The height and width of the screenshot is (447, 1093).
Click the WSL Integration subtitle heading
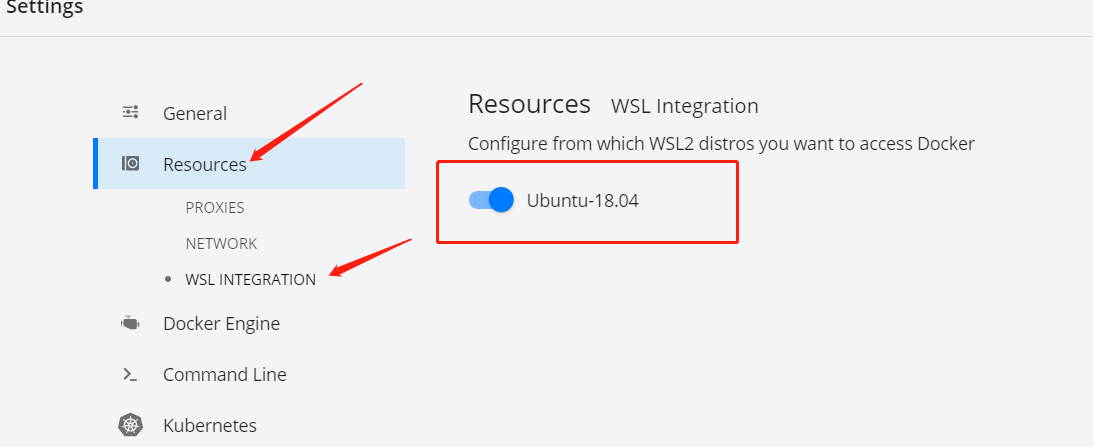[x=685, y=107]
